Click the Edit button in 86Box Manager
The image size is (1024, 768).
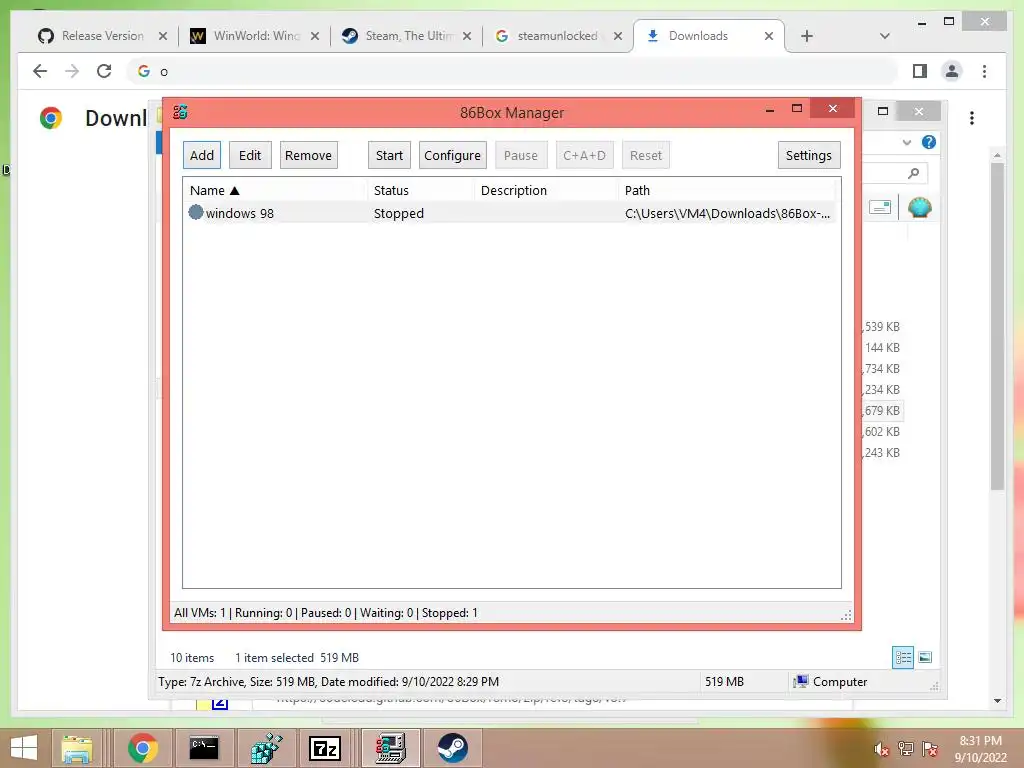coord(250,155)
